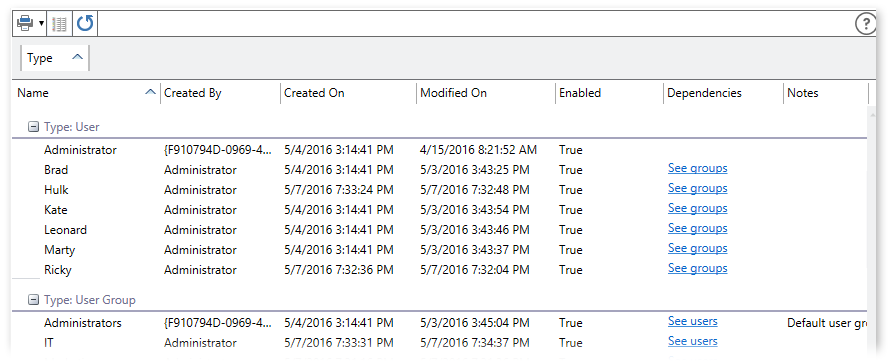The height and width of the screenshot is (362, 896).
Task: Click the Dependencies column header
Action: tap(723, 93)
